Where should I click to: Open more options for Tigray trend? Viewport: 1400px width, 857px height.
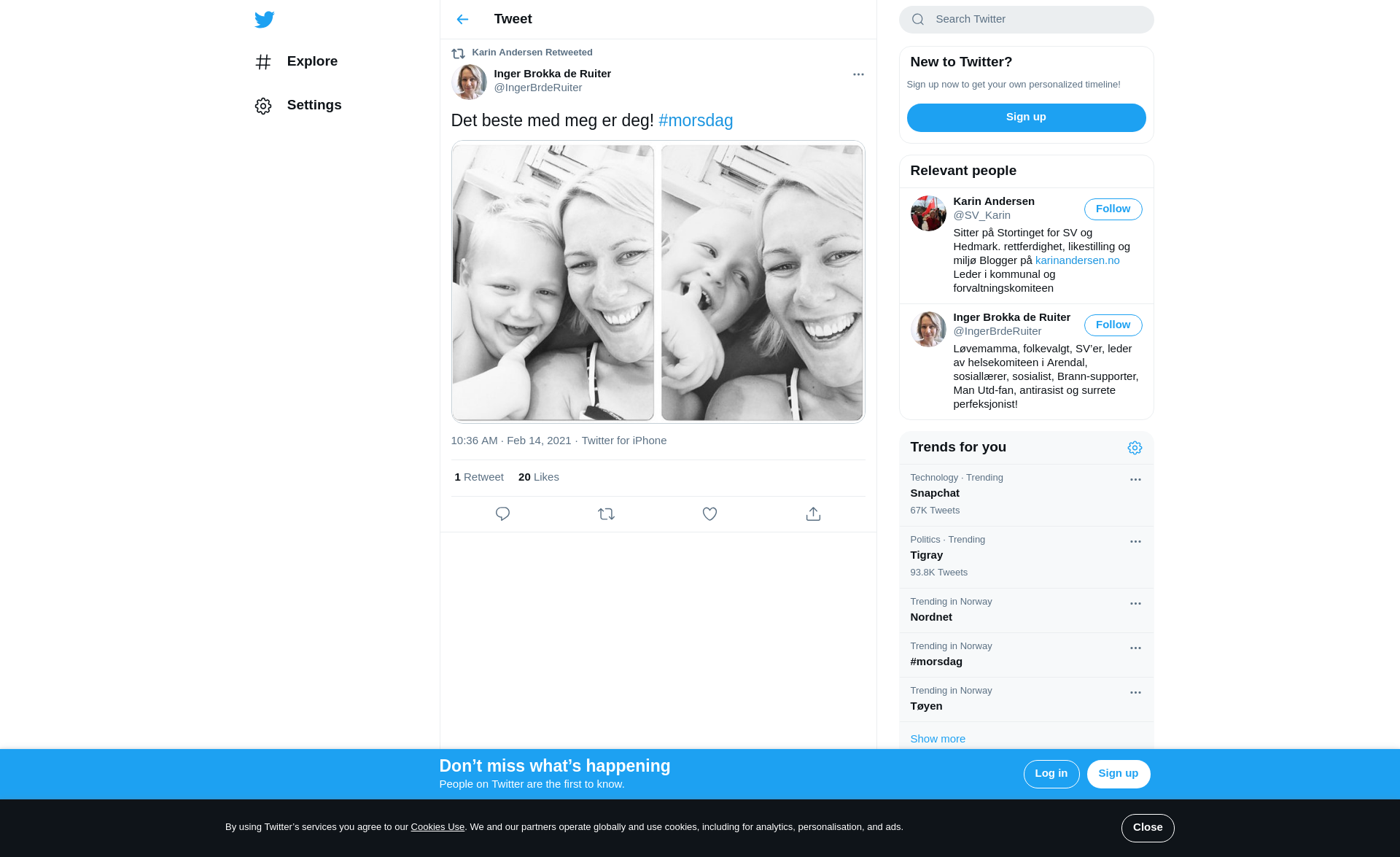pyautogui.click(x=1135, y=542)
